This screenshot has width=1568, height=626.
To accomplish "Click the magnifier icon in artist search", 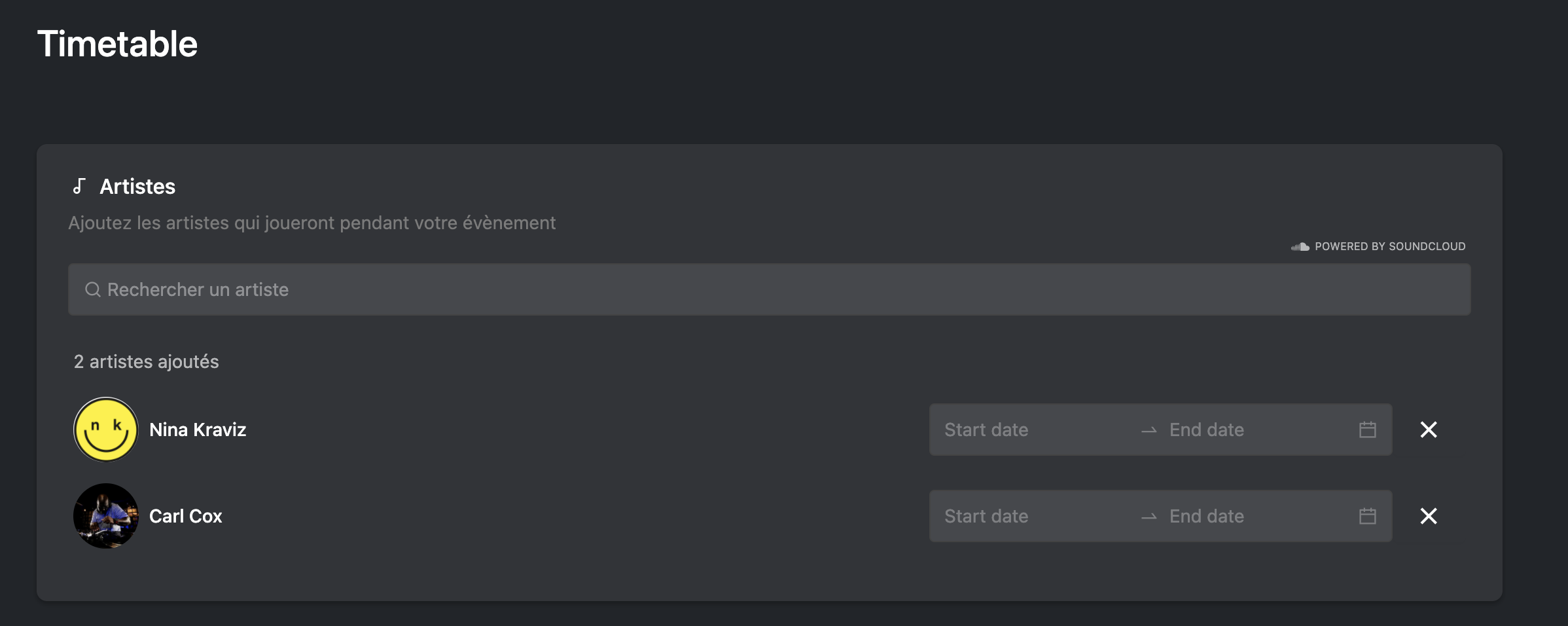I will pos(93,289).
